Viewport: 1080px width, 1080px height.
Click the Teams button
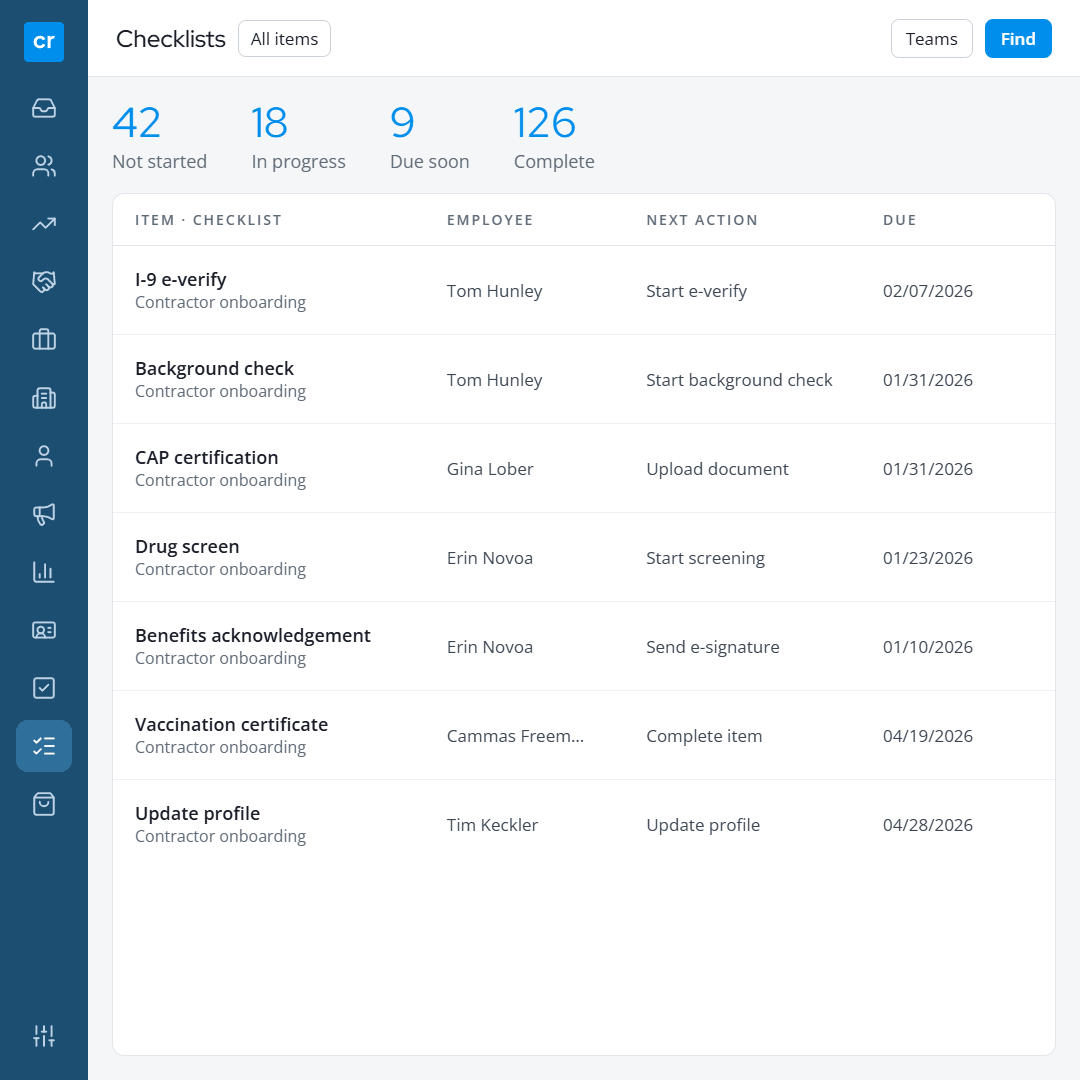931,39
